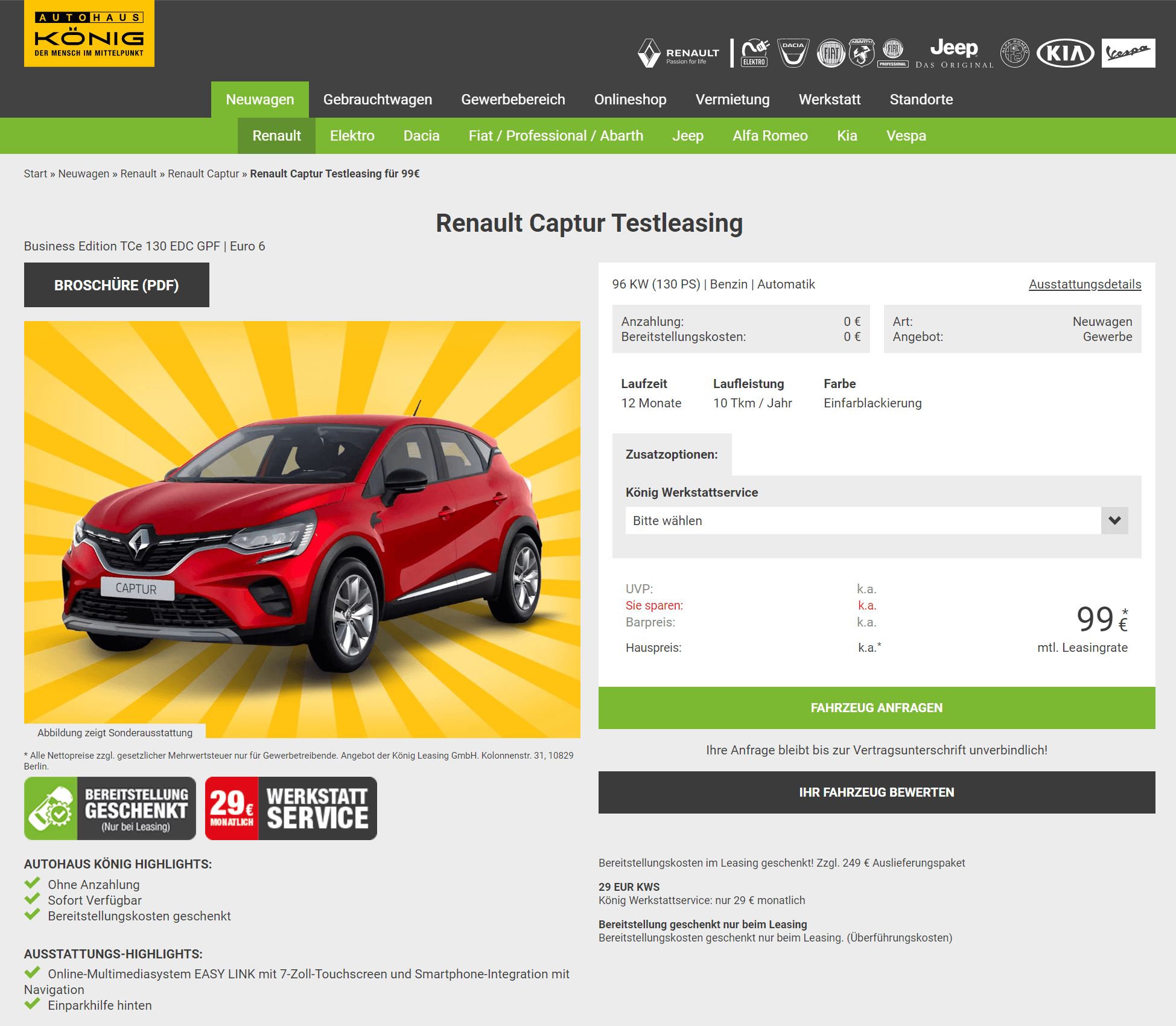Click the 29€ Werkstatt Service badge
Screen dimensions: 1176x1026
click(x=291, y=809)
